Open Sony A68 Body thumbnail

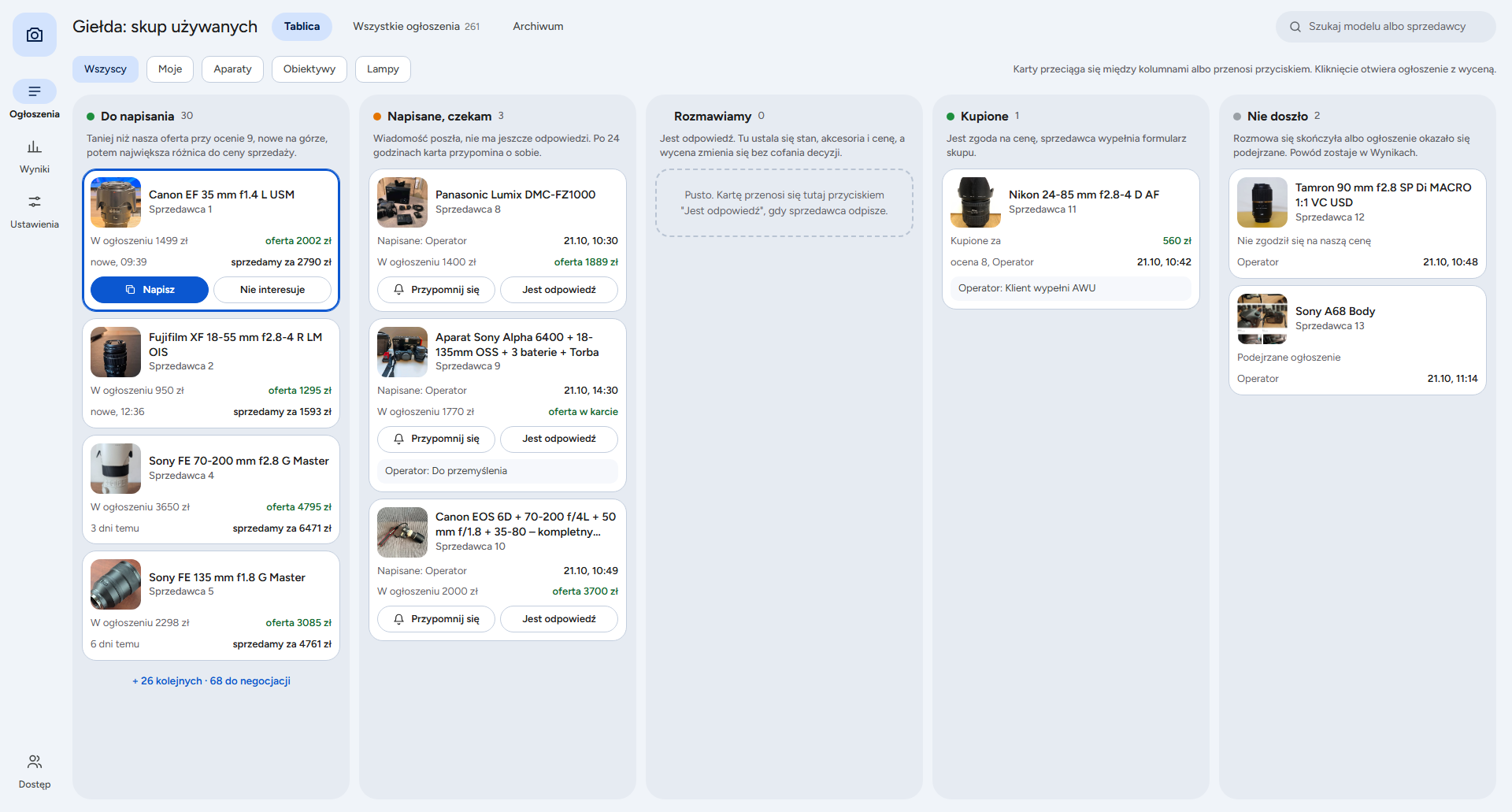(1262, 319)
